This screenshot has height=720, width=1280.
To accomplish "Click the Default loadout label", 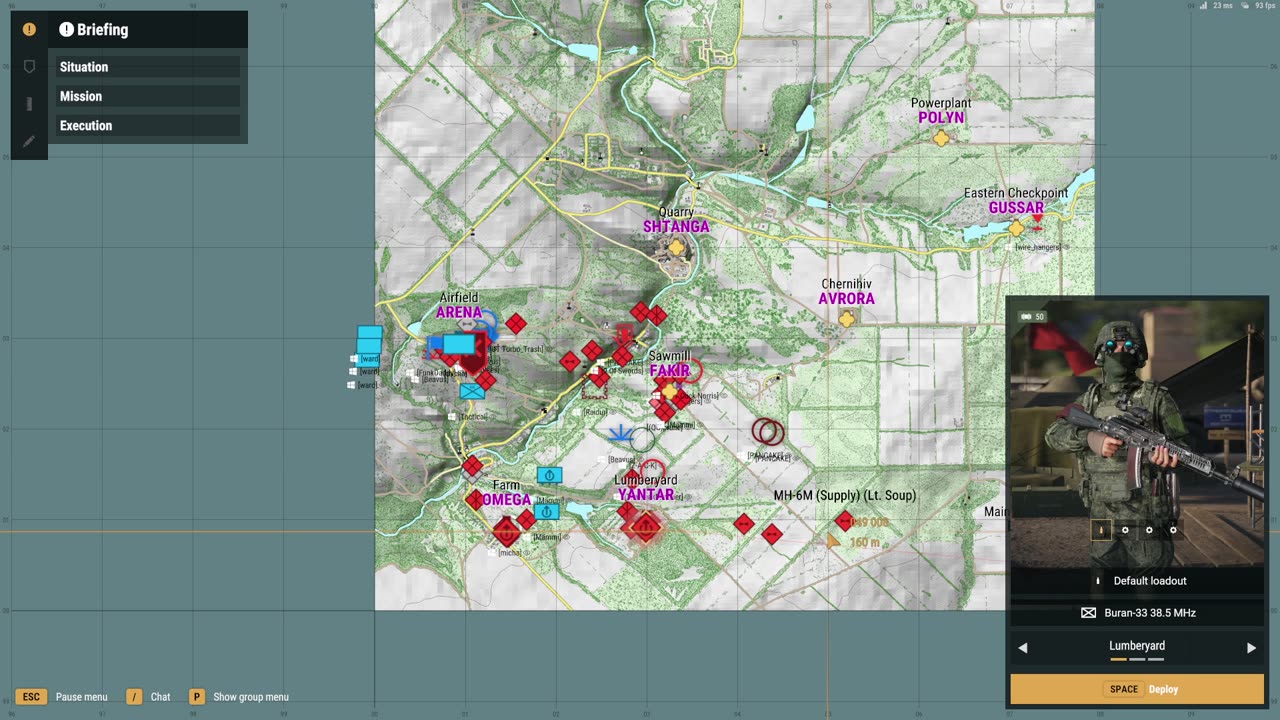I will click(x=1150, y=581).
